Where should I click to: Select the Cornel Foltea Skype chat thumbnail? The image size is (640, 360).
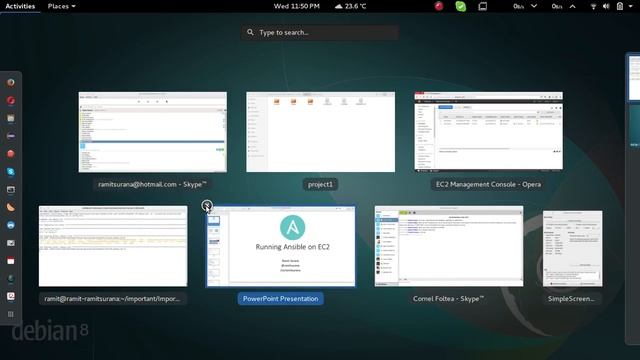(449, 246)
